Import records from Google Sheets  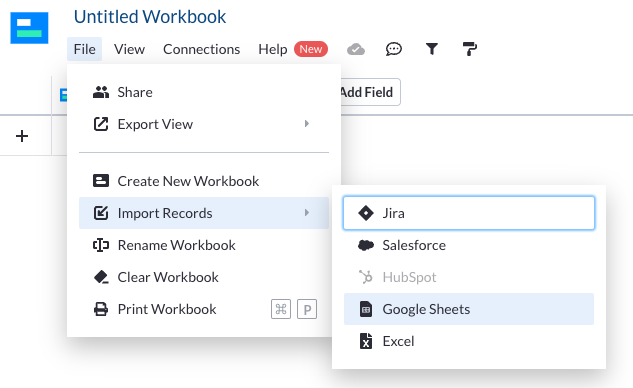(x=469, y=309)
